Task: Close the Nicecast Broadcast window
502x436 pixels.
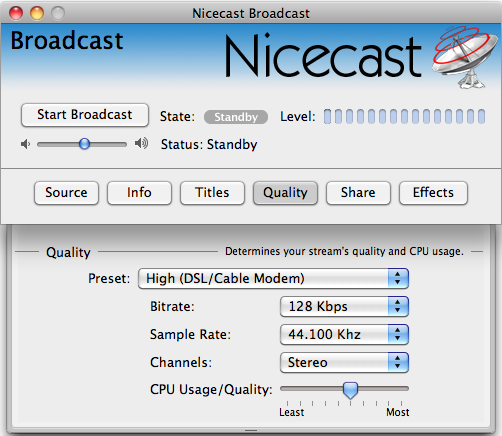Action: point(16,13)
